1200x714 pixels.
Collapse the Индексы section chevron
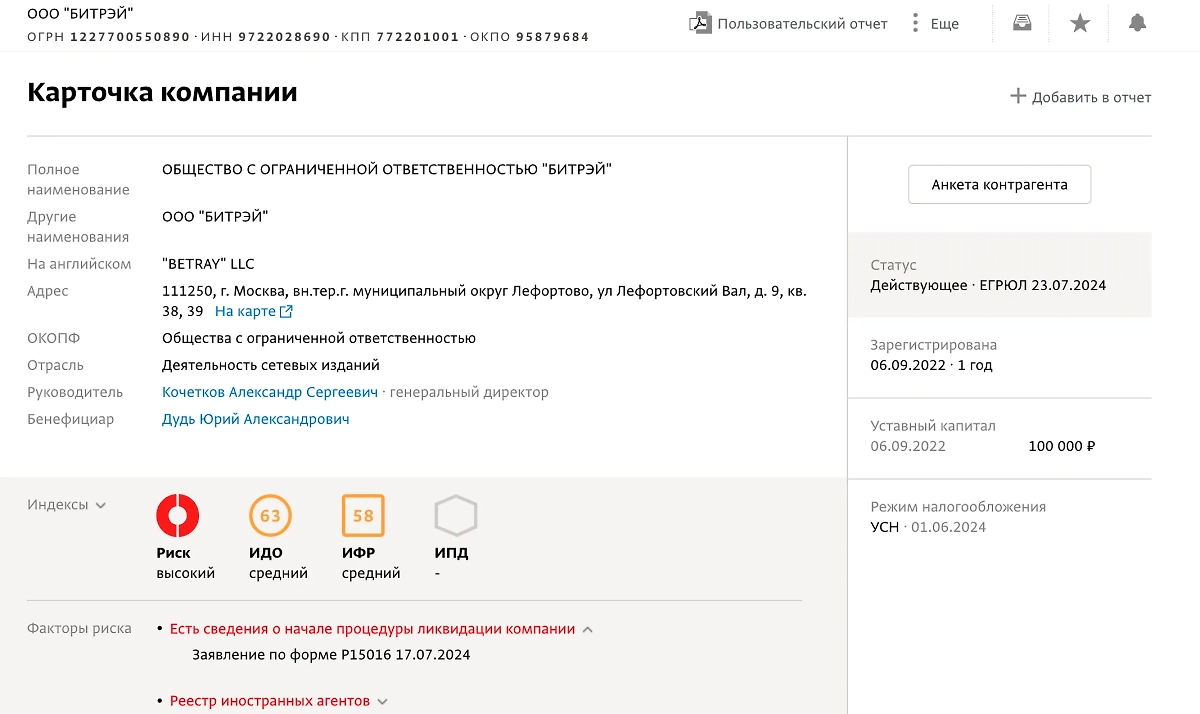click(x=100, y=505)
